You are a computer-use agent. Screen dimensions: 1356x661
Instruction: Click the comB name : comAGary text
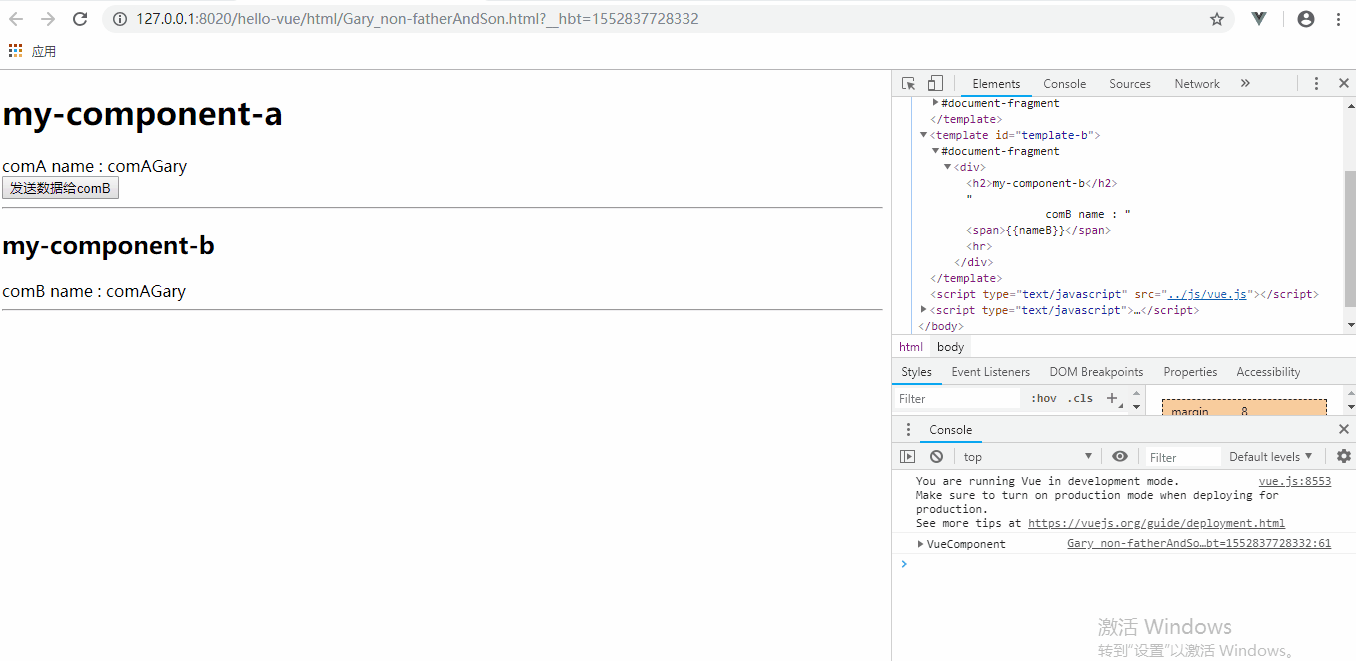94,291
